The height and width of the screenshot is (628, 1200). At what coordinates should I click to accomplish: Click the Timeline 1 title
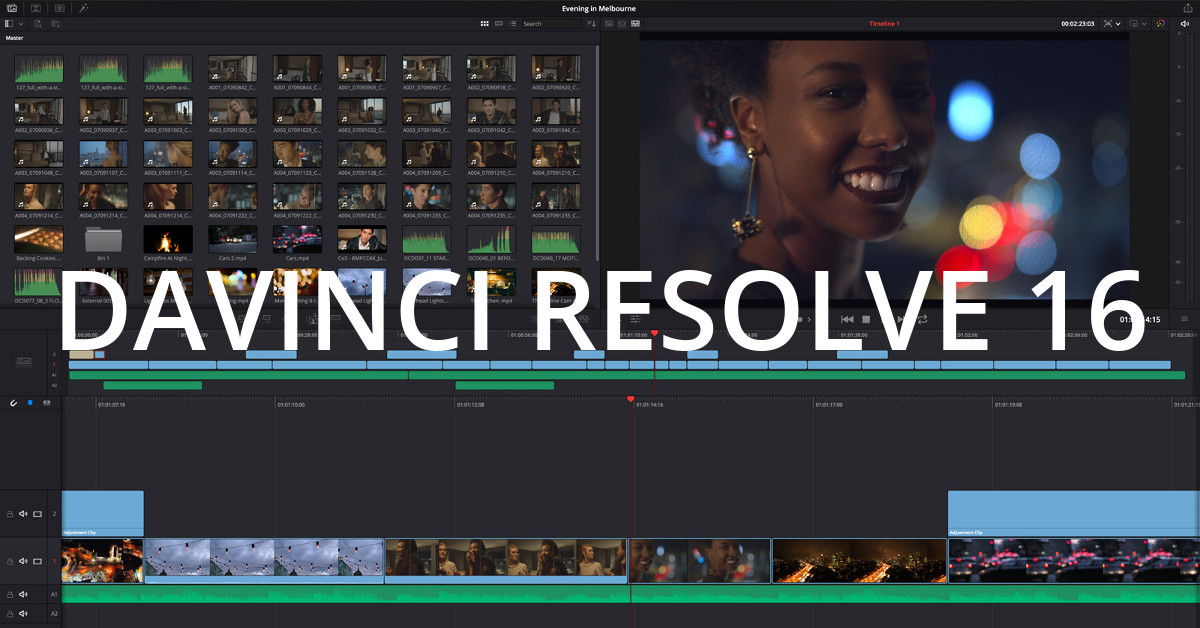884,23
